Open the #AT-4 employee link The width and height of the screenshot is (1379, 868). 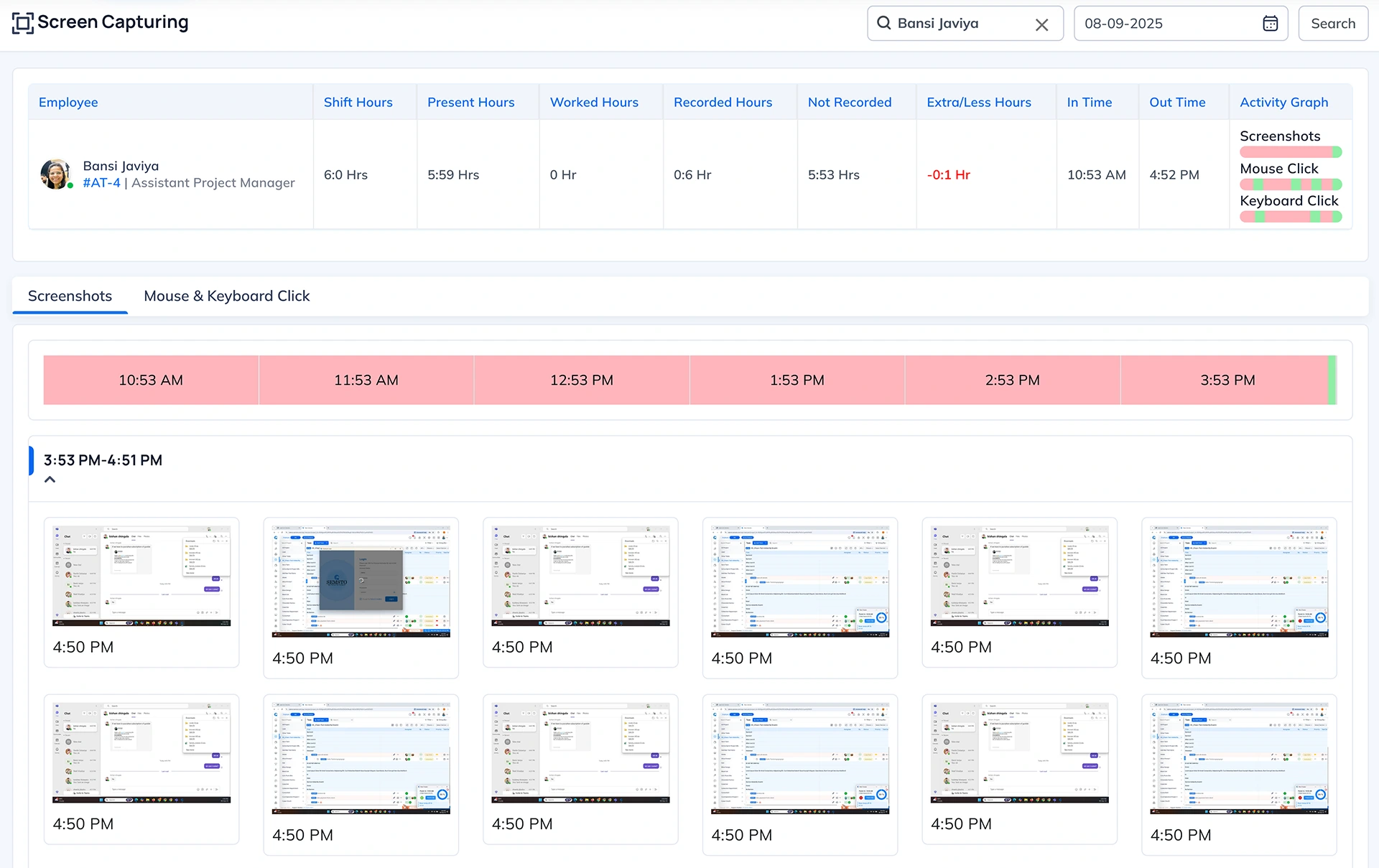(101, 183)
